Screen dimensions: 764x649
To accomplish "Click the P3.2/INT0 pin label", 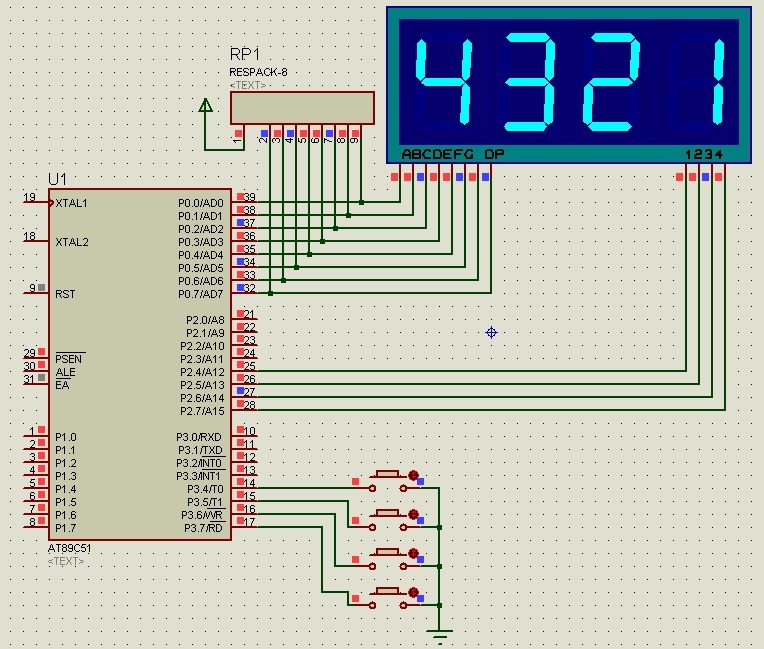I will coord(199,463).
